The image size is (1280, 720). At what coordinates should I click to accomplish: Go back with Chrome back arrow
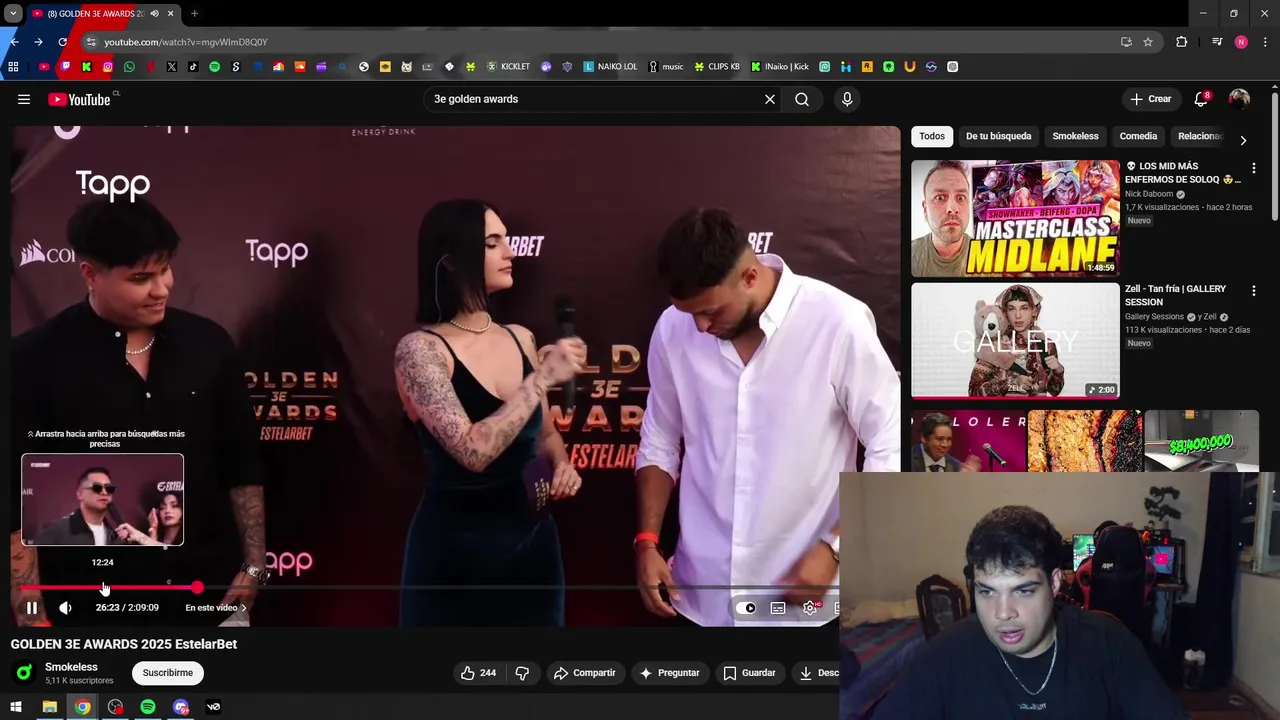coord(14,42)
